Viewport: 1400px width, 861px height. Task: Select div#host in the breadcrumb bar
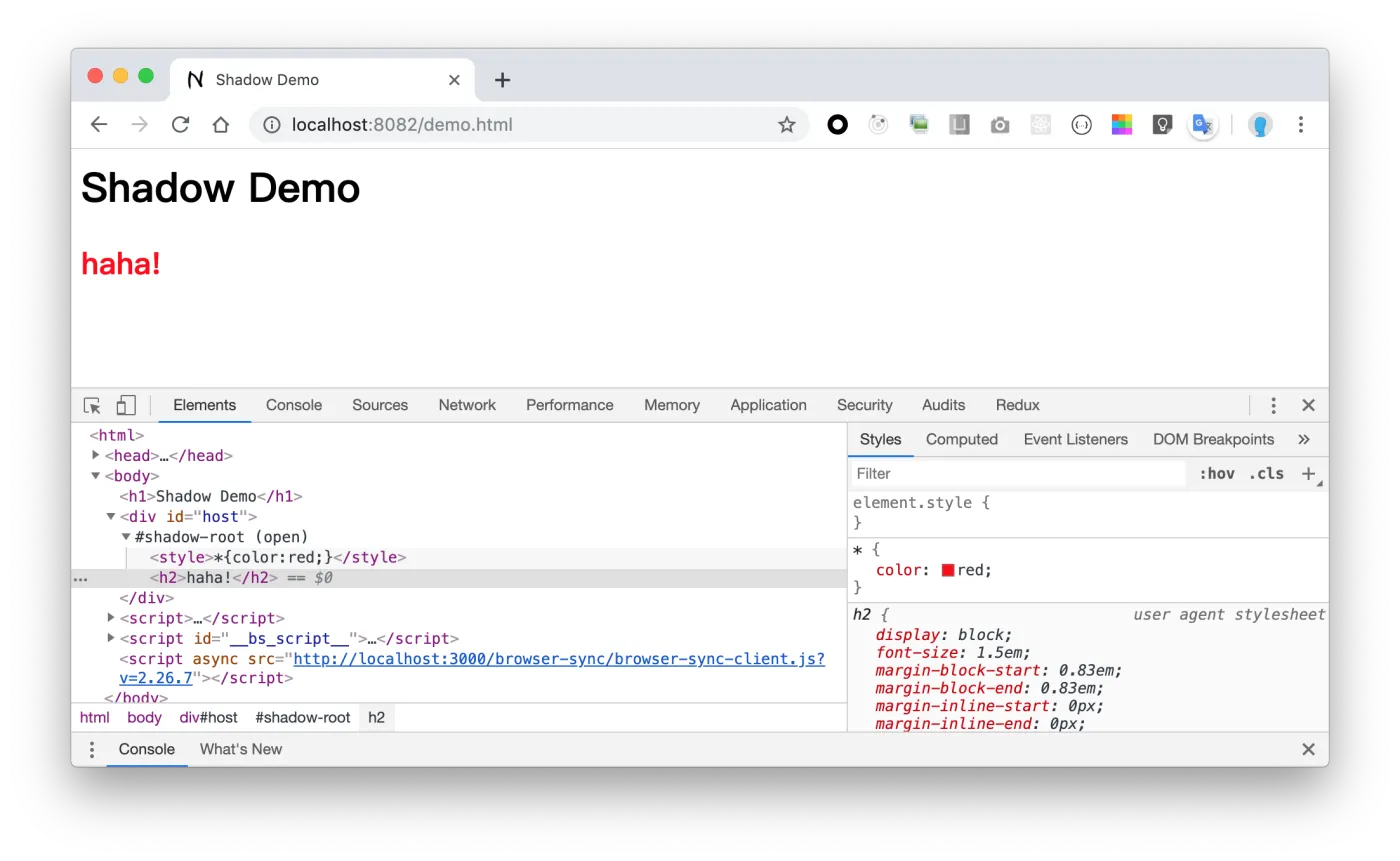pos(209,717)
